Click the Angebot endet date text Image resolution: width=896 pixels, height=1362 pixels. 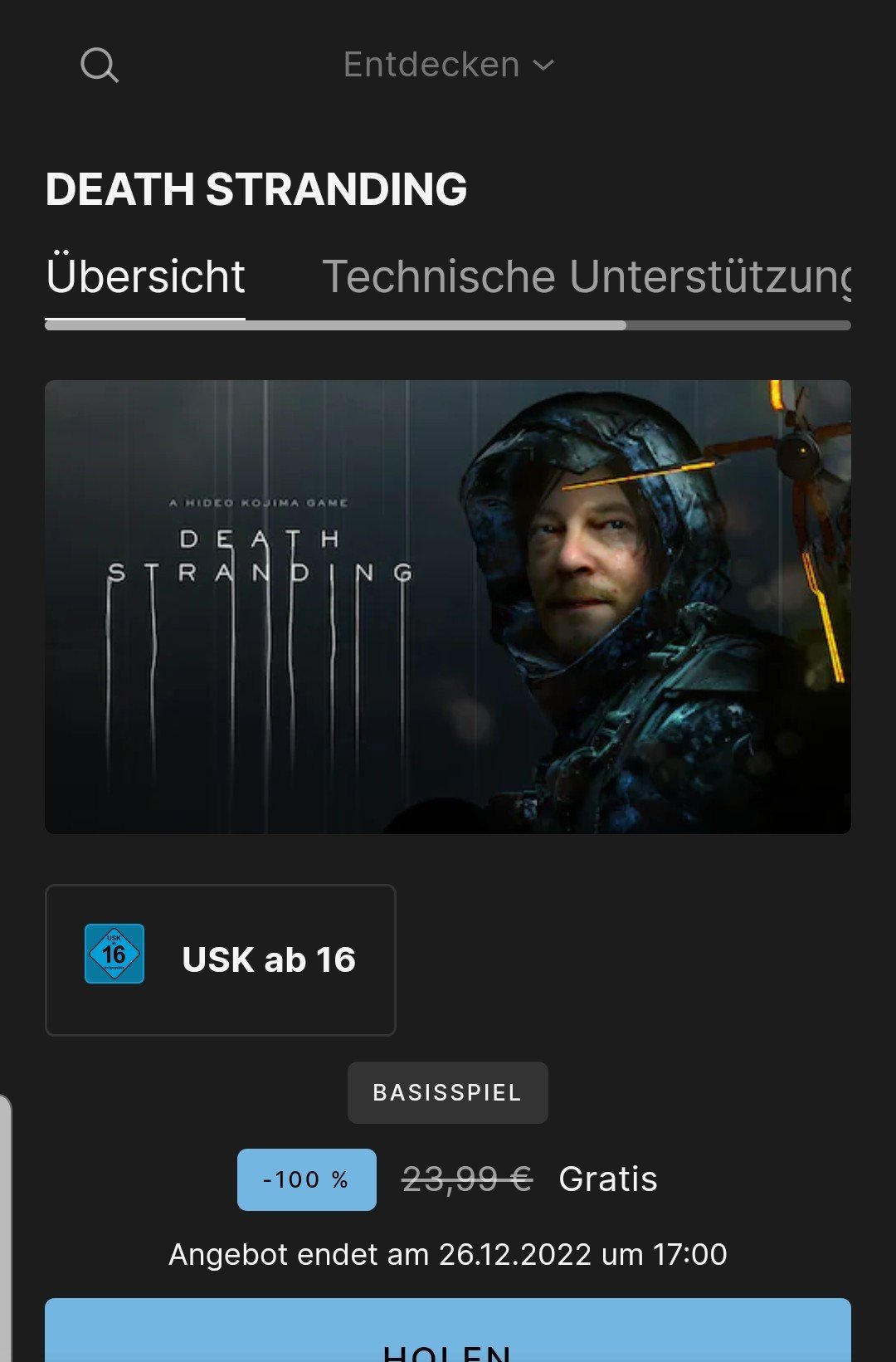click(448, 1254)
